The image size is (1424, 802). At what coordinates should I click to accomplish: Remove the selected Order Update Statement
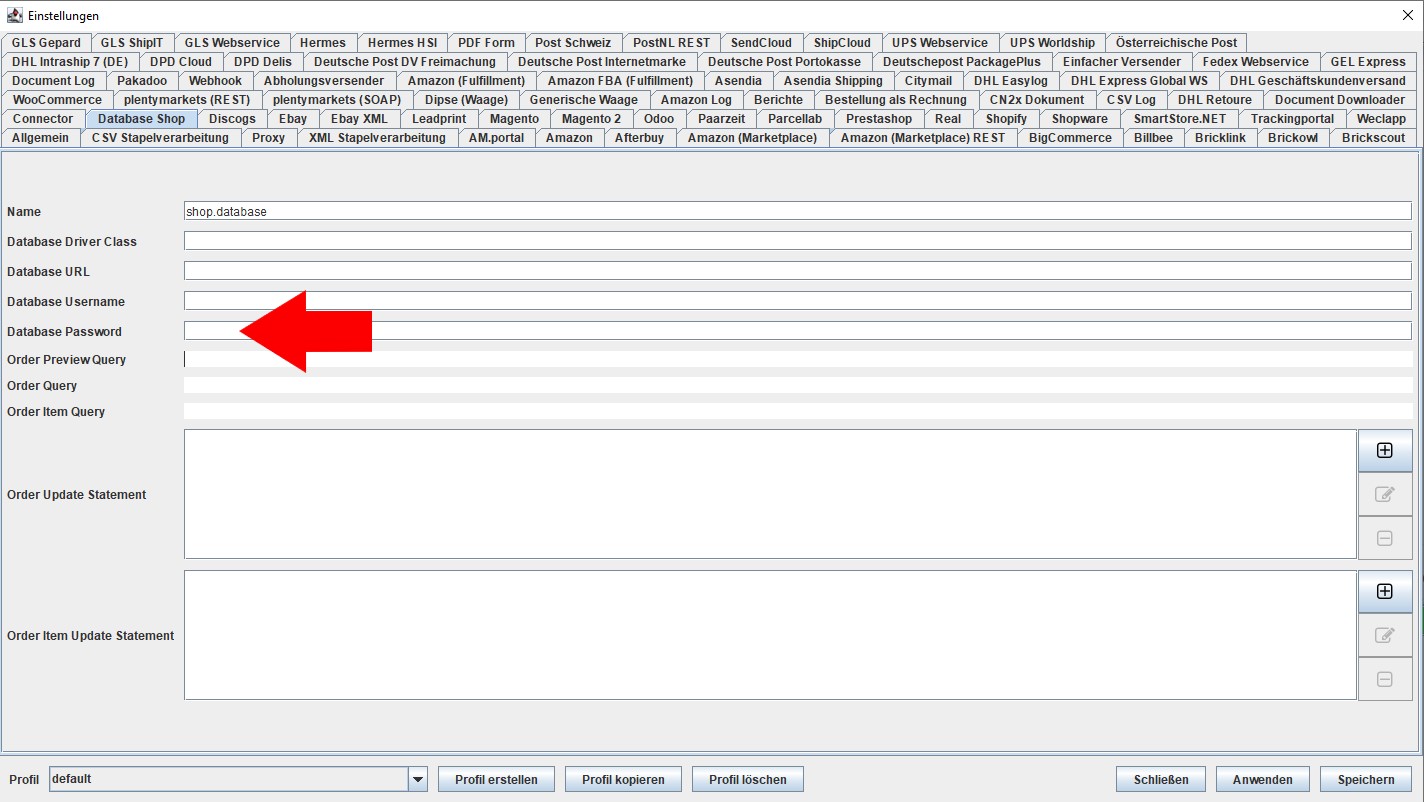[x=1384, y=538]
